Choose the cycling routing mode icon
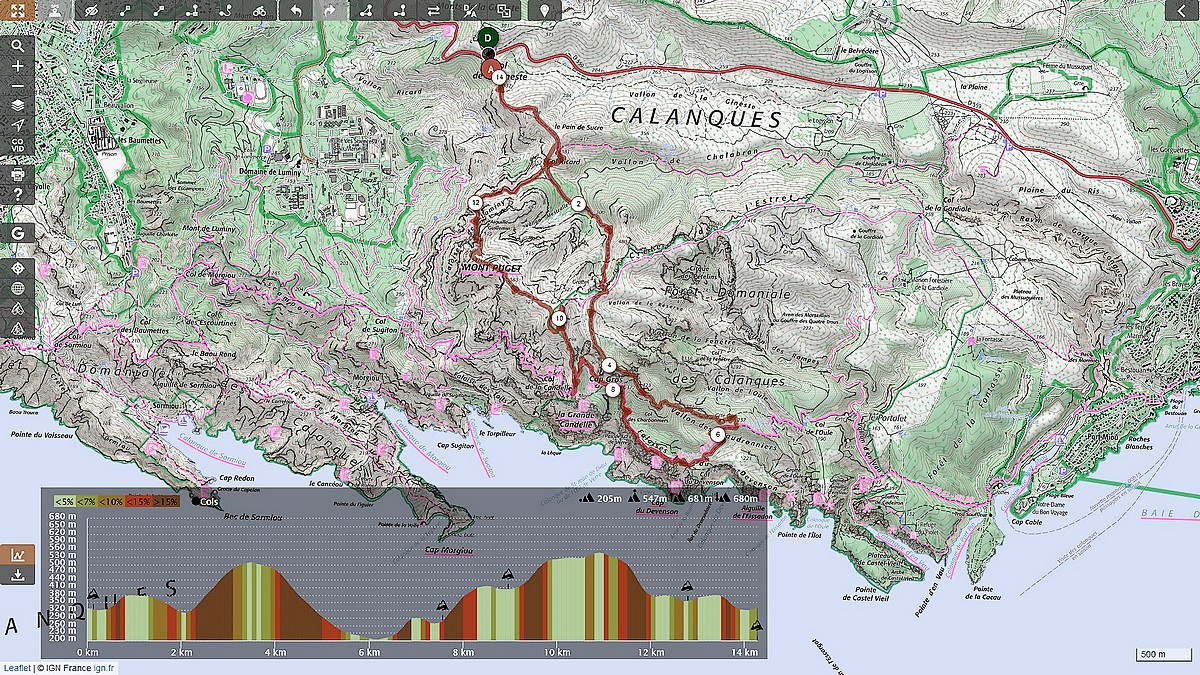 coord(259,11)
